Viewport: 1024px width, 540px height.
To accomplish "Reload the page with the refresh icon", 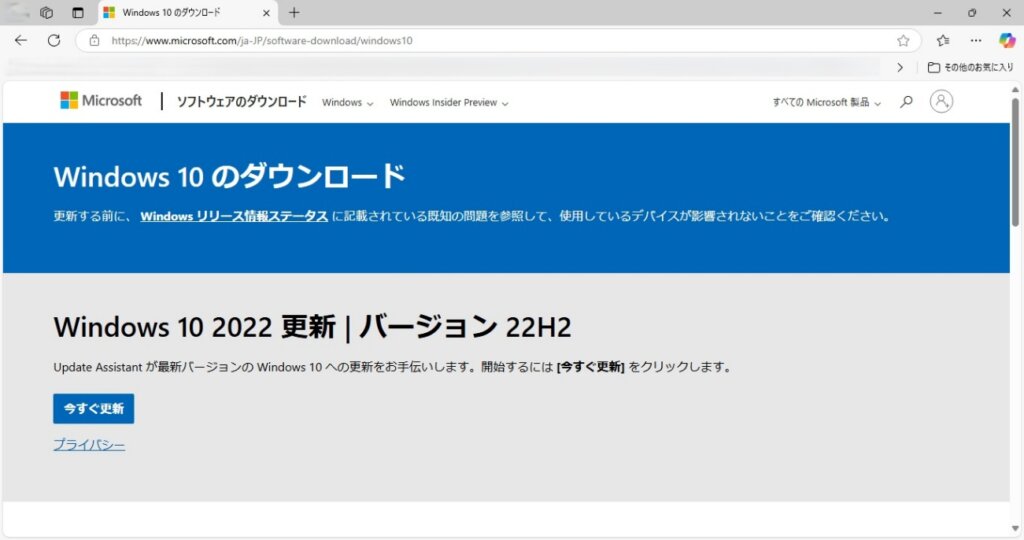I will [54, 40].
